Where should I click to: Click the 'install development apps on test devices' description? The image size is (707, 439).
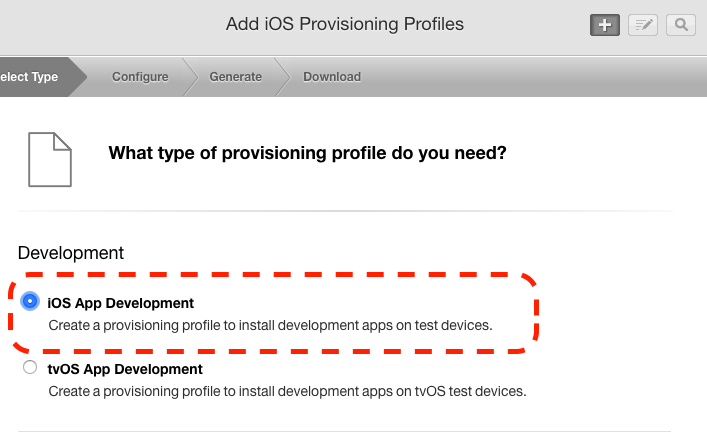[270, 325]
